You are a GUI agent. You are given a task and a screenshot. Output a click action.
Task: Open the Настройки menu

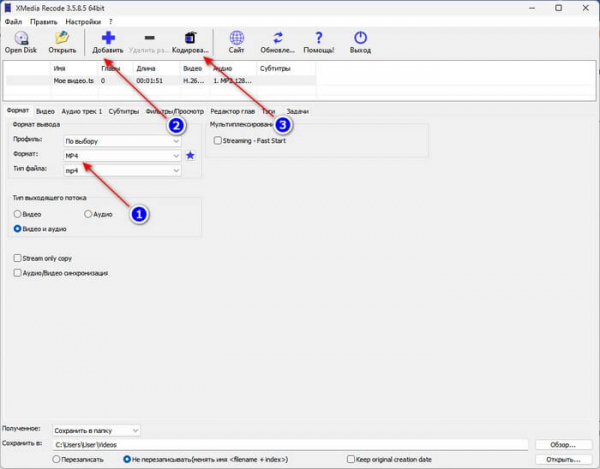(x=83, y=22)
